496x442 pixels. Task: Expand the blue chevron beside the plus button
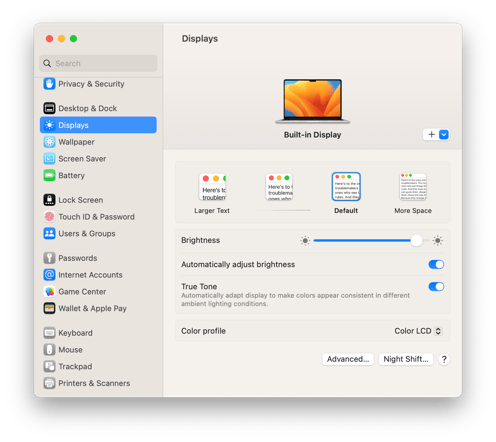(444, 135)
